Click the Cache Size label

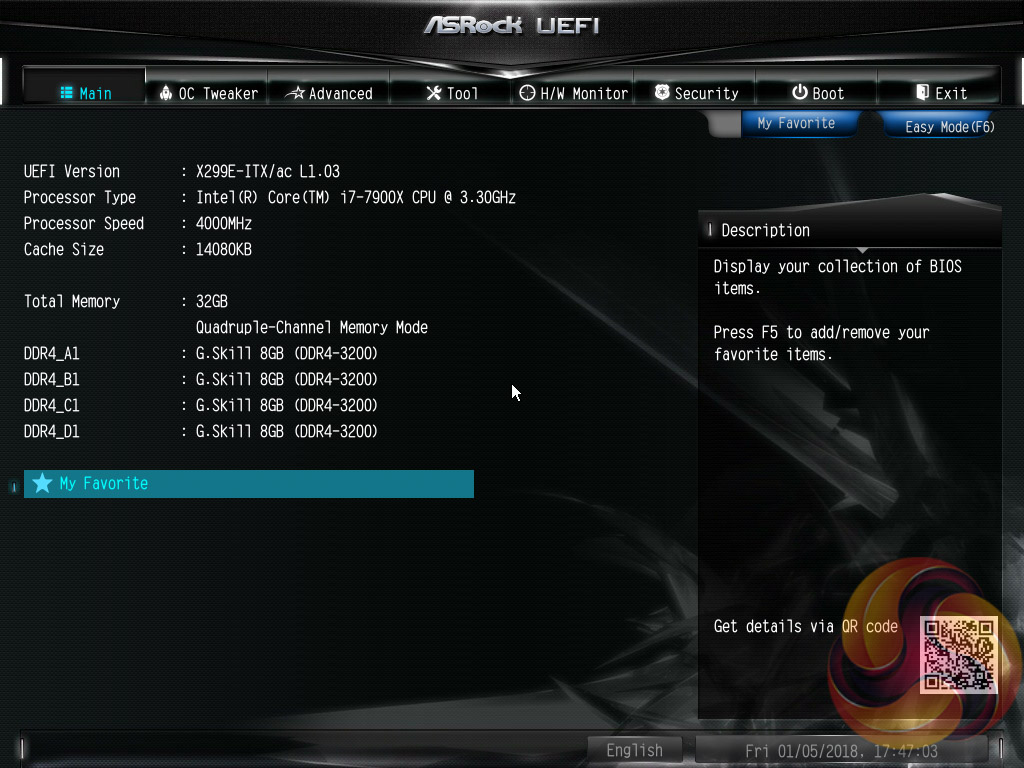[64, 250]
